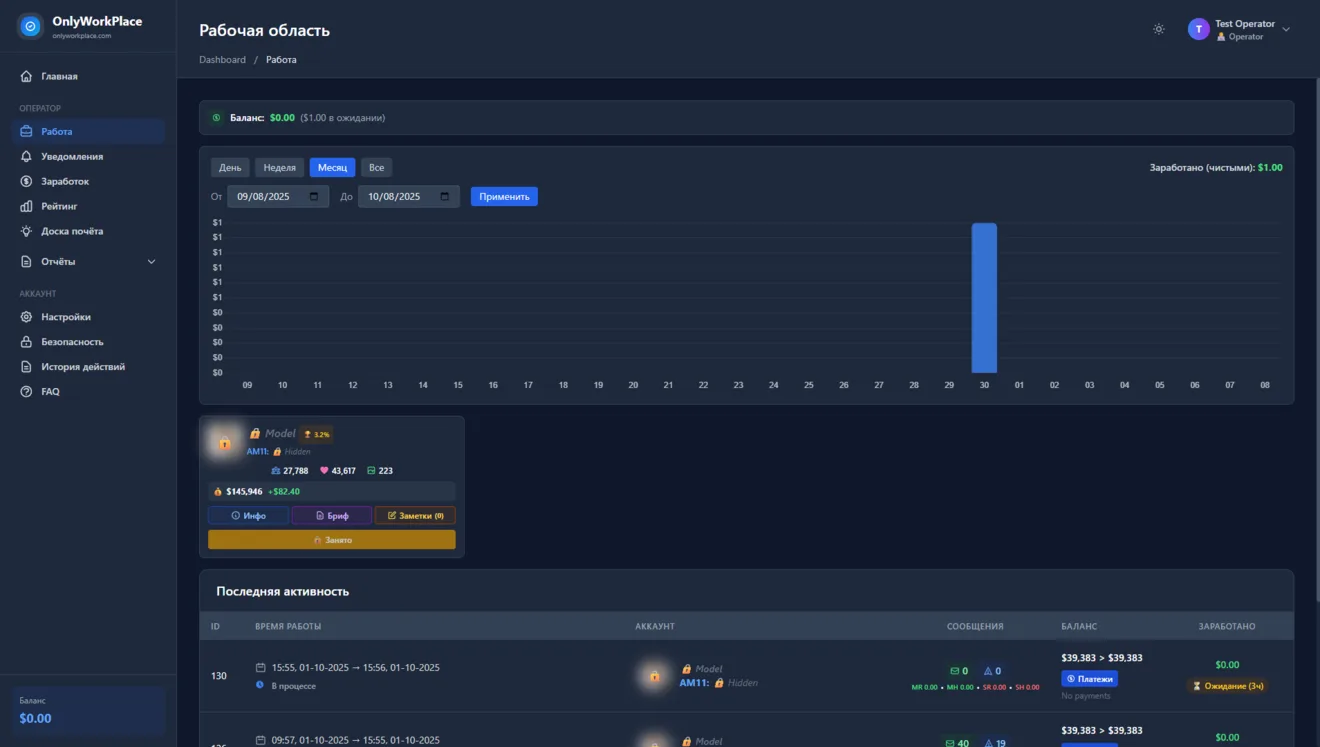Click the green dollar icon beside Баланс
Viewport: 1320px width, 747px height.
[216, 118]
